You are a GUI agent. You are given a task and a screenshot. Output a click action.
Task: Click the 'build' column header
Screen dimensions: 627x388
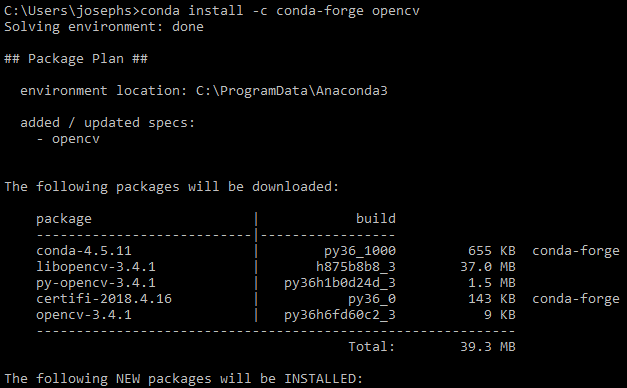click(376, 218)
